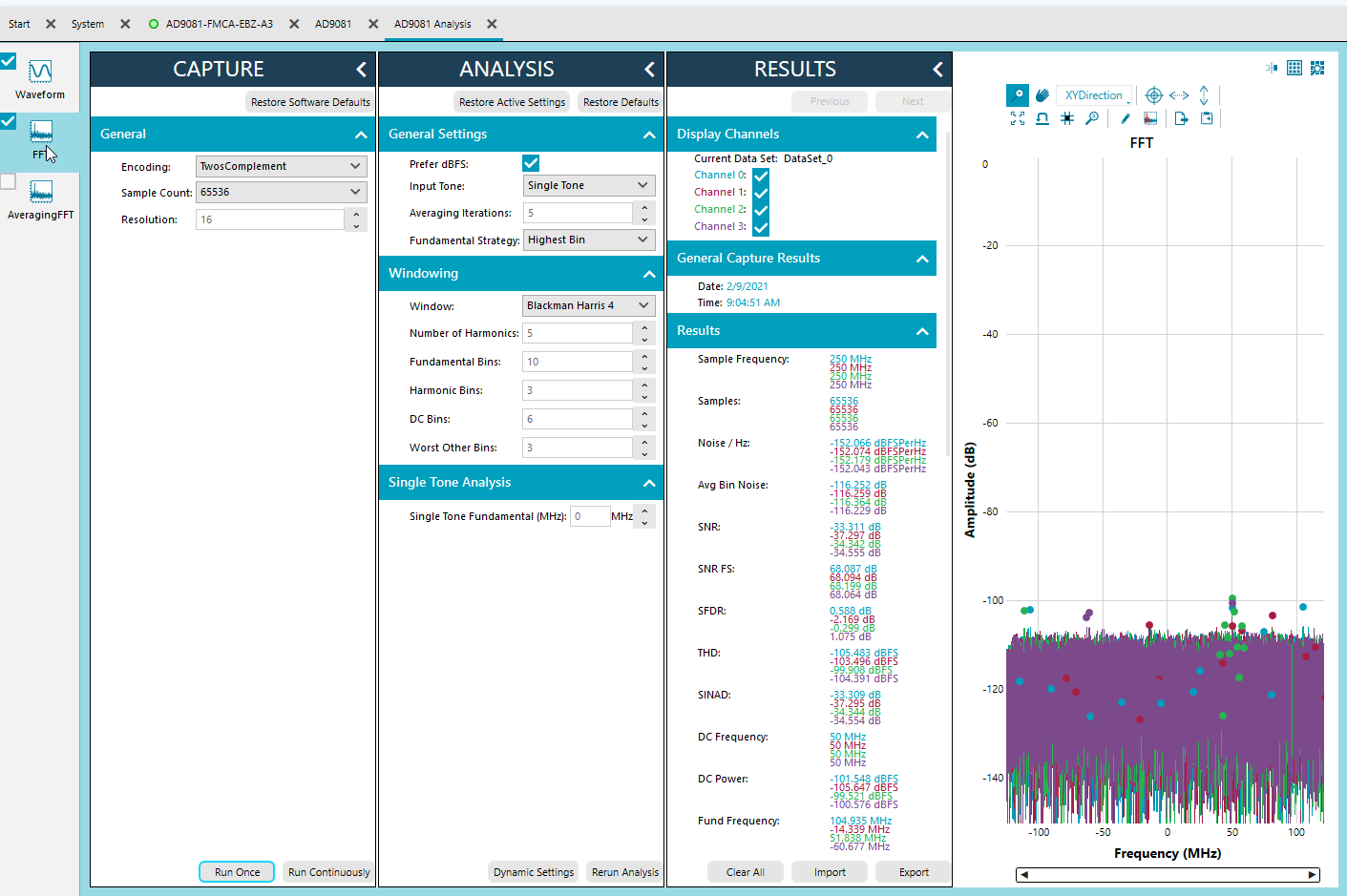Image resolution: width=1347 pixels, height=896 pixels.
Task: Open the Sample Count dropdown
Action: pyautogui.click(x=282, y=192)
